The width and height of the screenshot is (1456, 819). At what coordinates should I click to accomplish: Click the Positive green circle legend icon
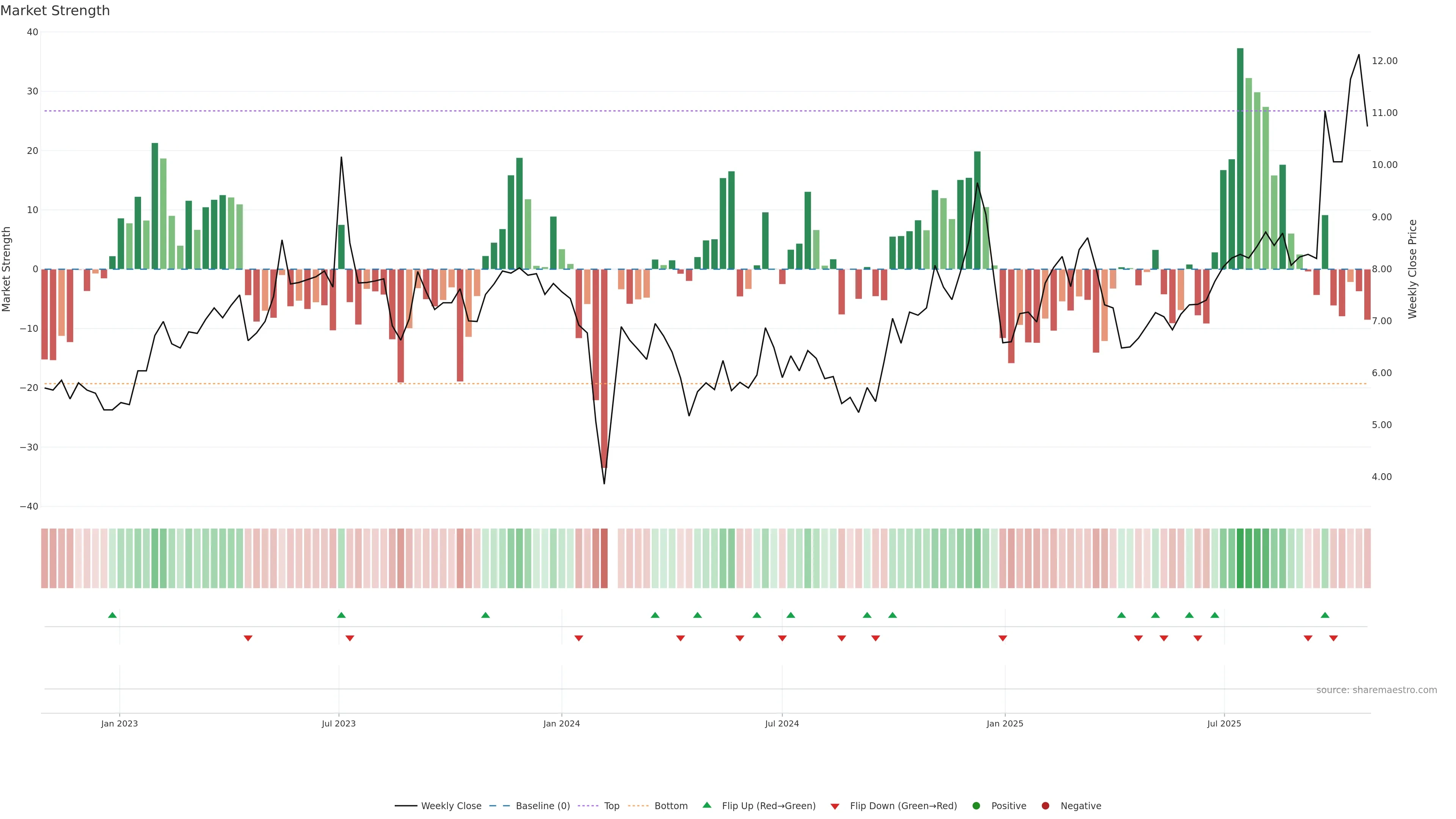click(976, 806)
